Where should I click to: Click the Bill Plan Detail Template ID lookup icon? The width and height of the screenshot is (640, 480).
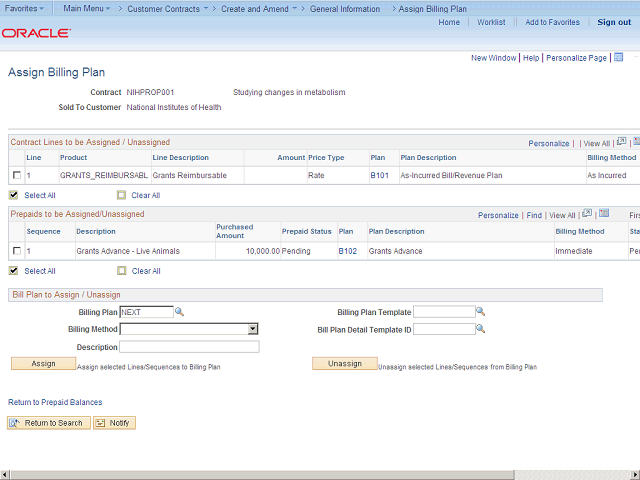481,329
